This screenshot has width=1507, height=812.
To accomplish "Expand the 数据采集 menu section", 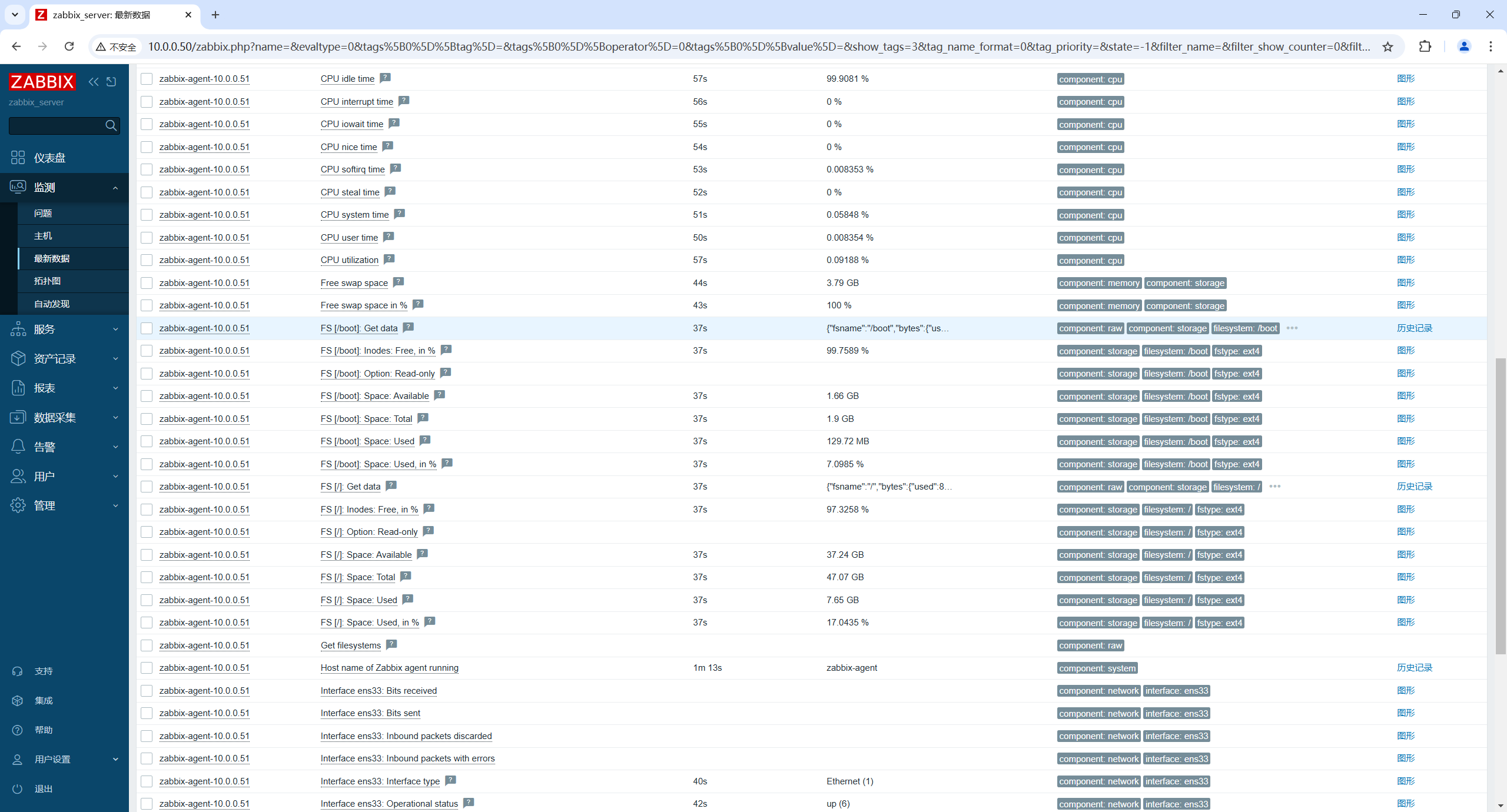I will click(64, 418).
